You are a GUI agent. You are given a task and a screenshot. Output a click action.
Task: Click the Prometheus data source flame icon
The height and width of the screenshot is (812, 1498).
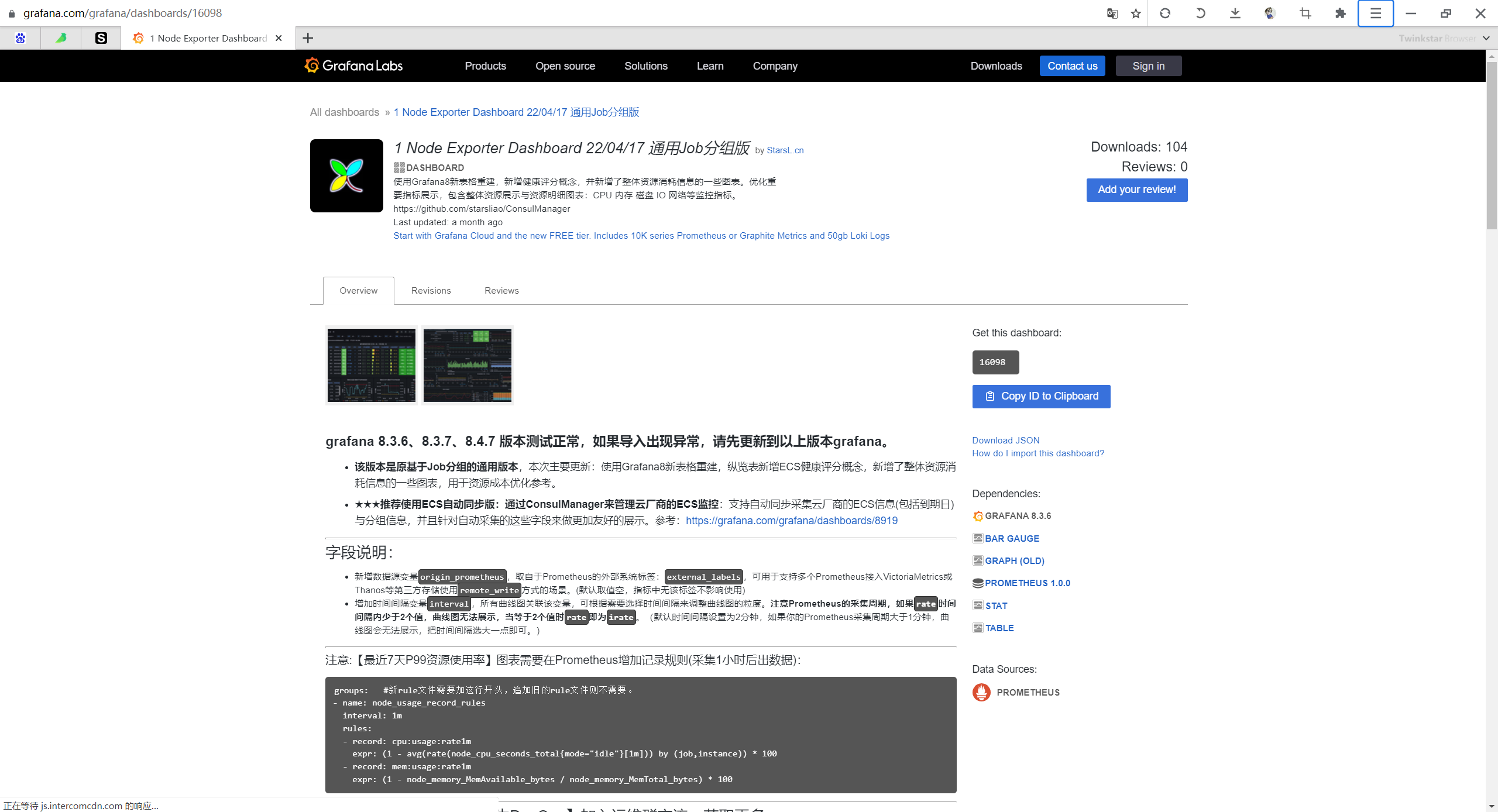click(x=981, y=692)
